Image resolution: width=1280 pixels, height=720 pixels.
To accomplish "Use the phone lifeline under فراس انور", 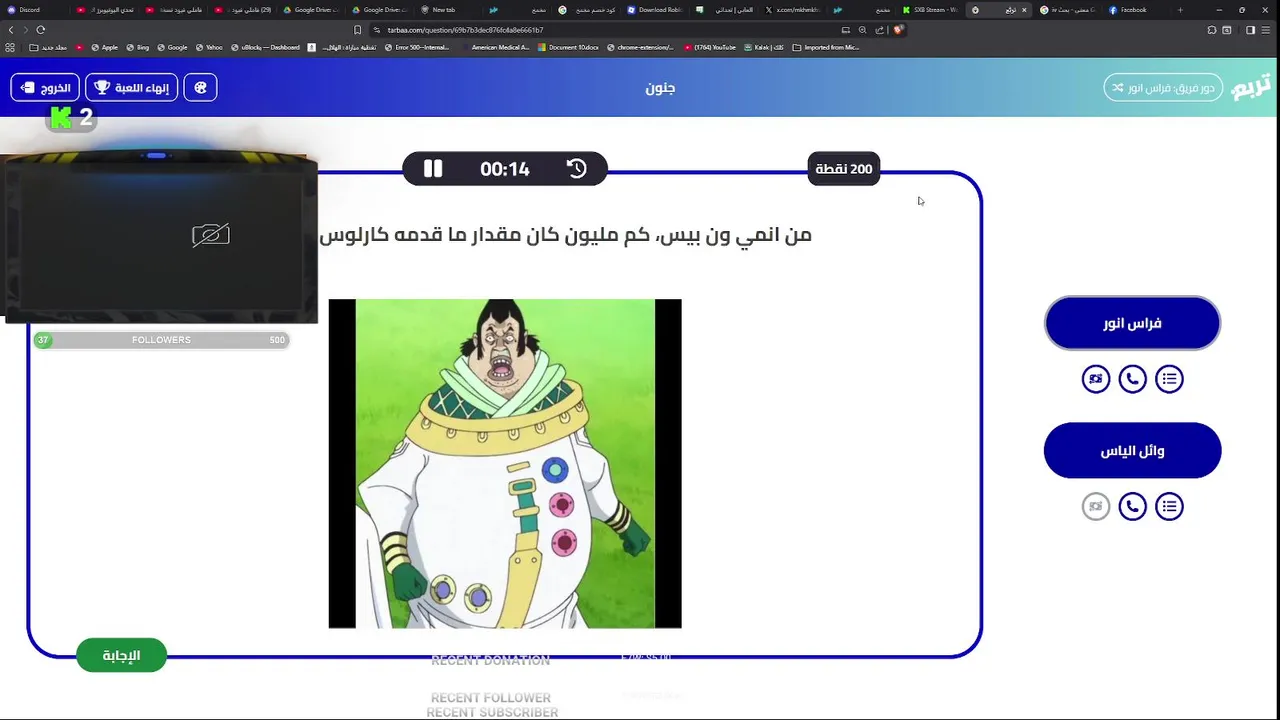I will 1132,379.
